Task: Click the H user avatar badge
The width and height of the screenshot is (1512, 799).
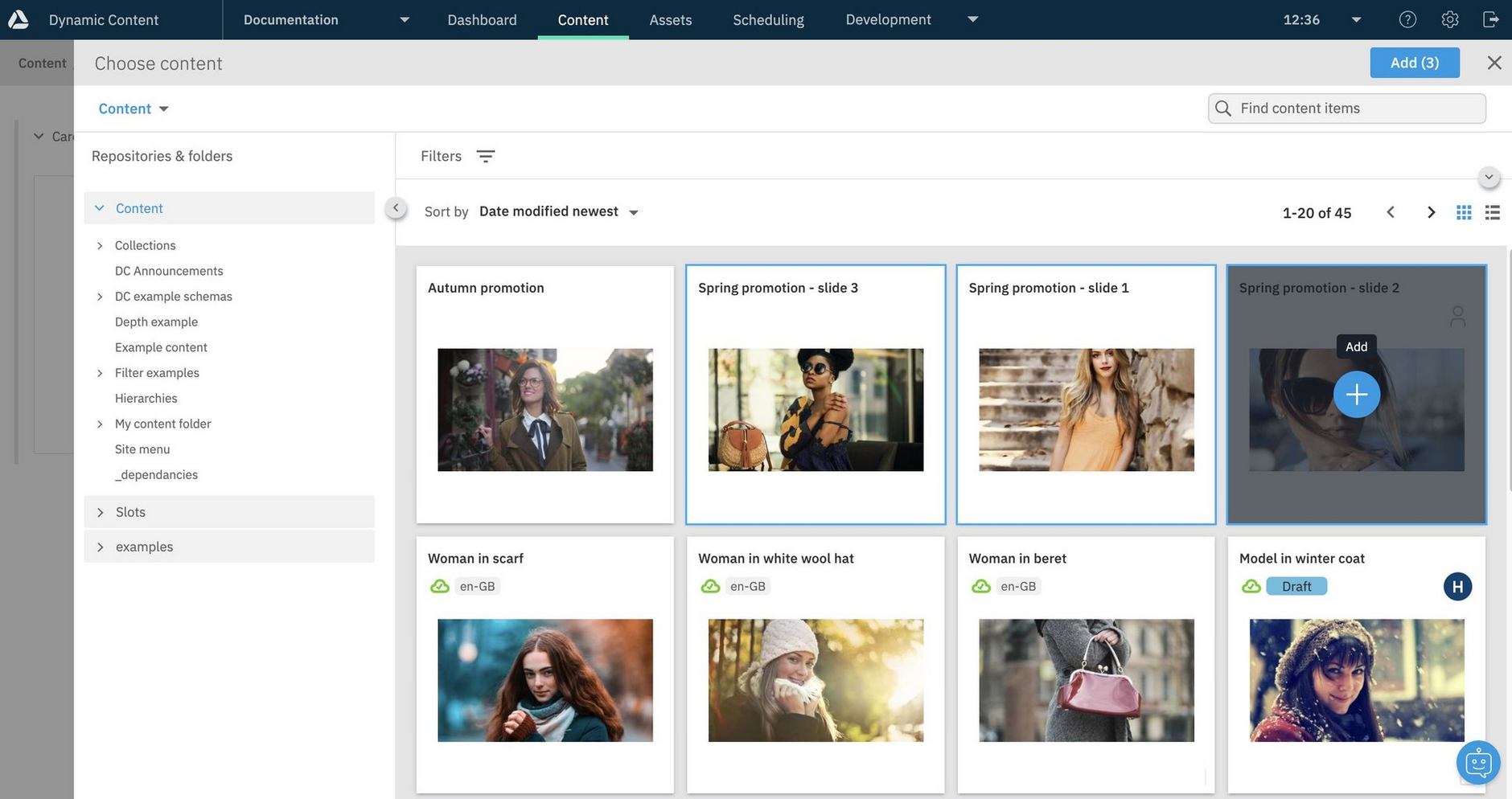Action: 1457,587
